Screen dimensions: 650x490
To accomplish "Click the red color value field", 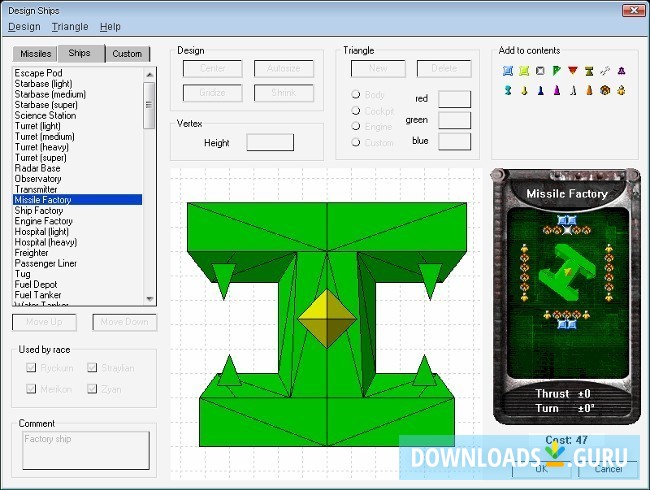I will pos(454,99).
